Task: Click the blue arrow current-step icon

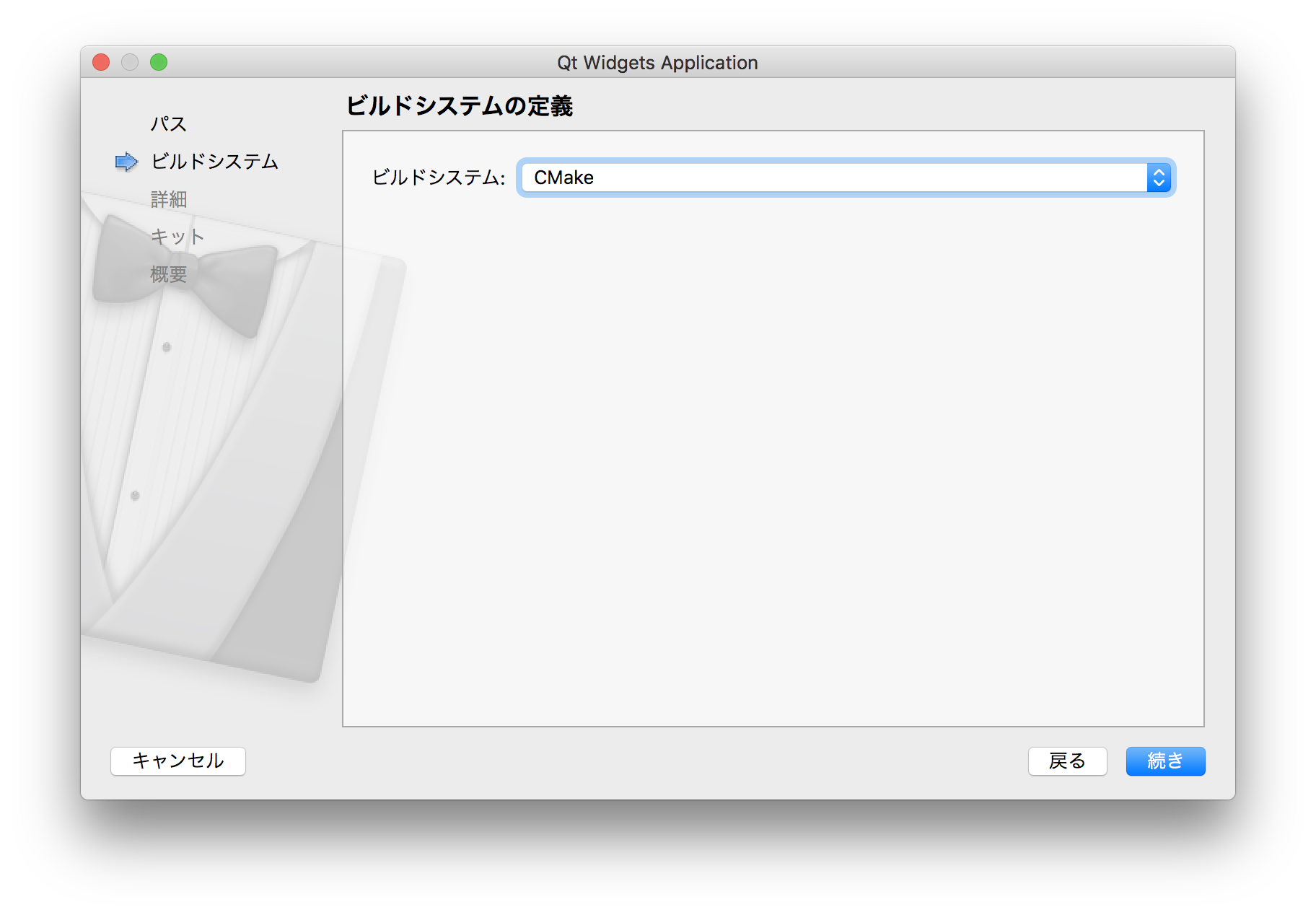Action: (126, 162)
